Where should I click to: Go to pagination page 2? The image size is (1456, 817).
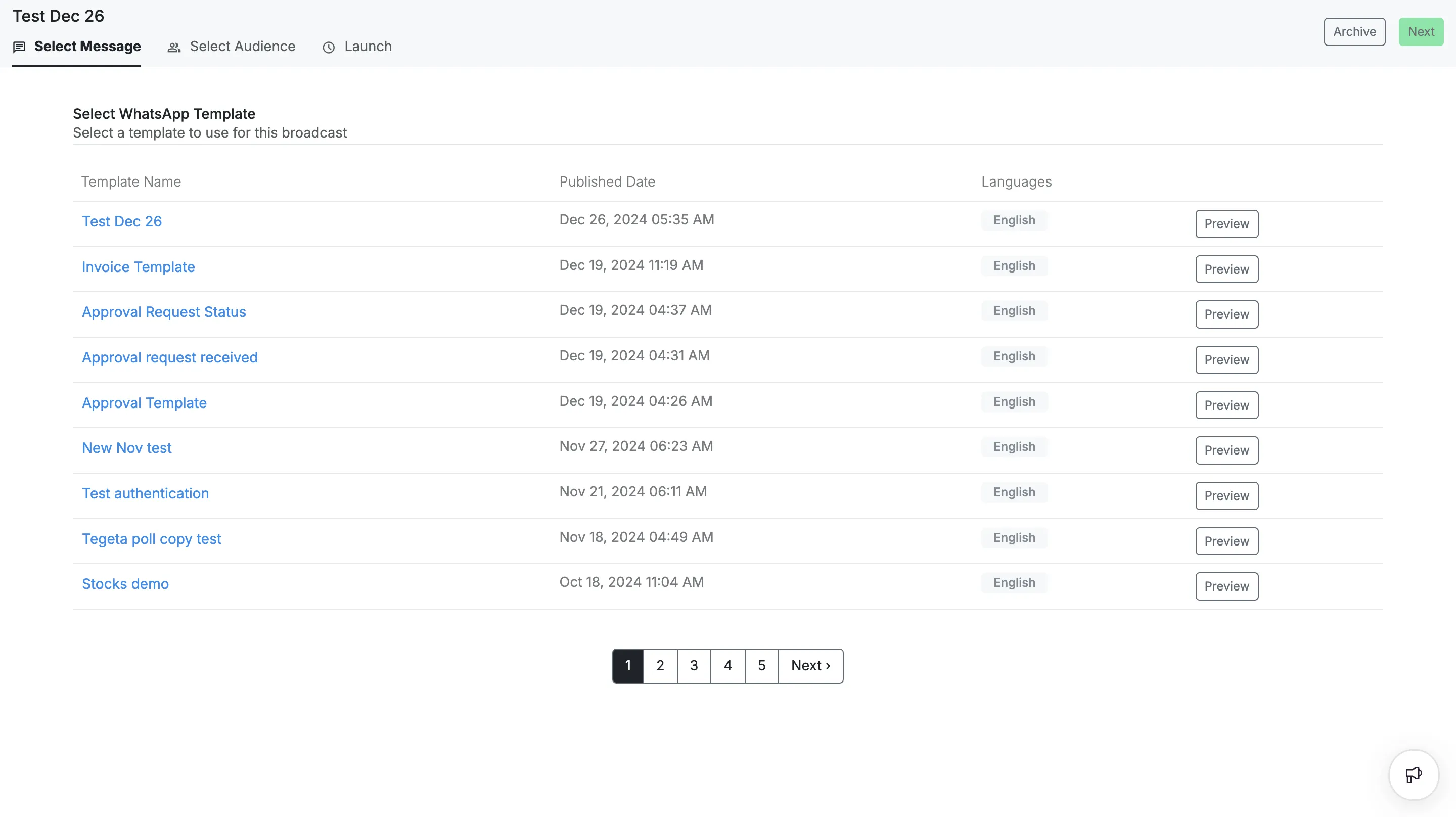[660, 666]
